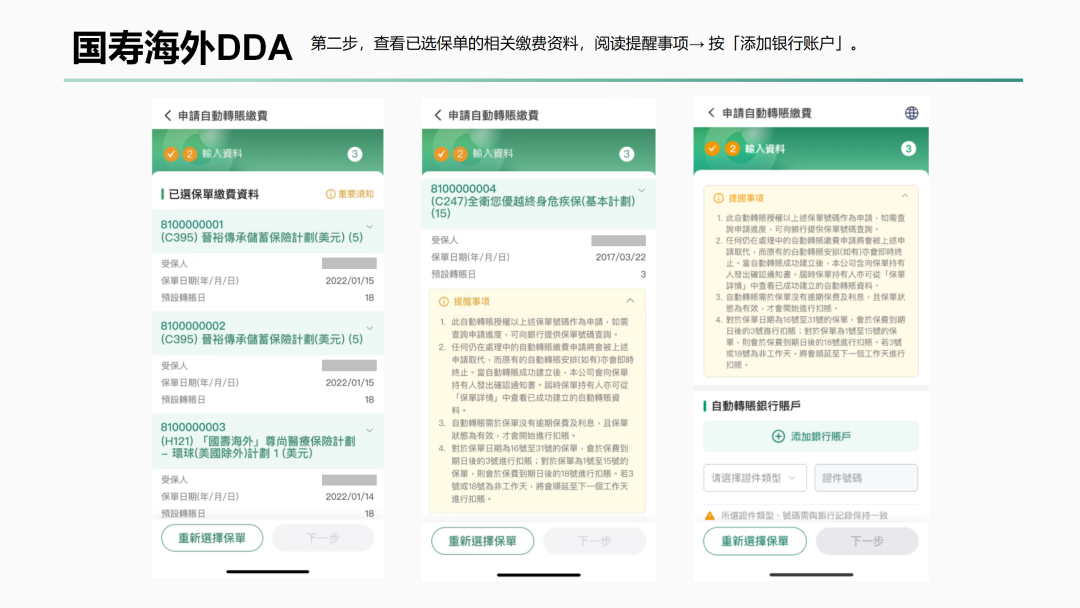Click step 2 circle in left phone
Screen dimensions: 1080x608
click(x=189, y=154)
